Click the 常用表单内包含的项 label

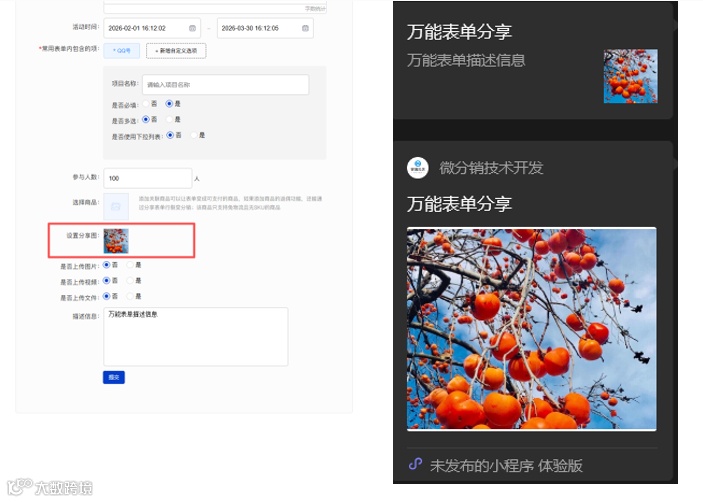69,48
